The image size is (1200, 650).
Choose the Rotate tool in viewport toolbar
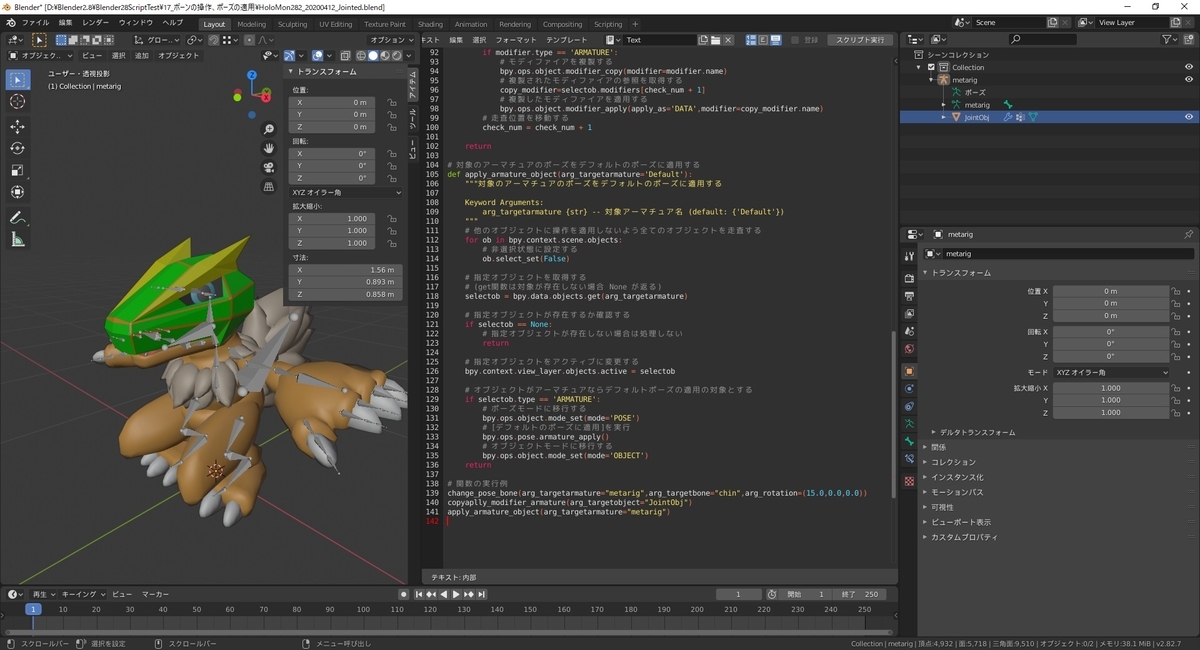[x=17, y=148]
